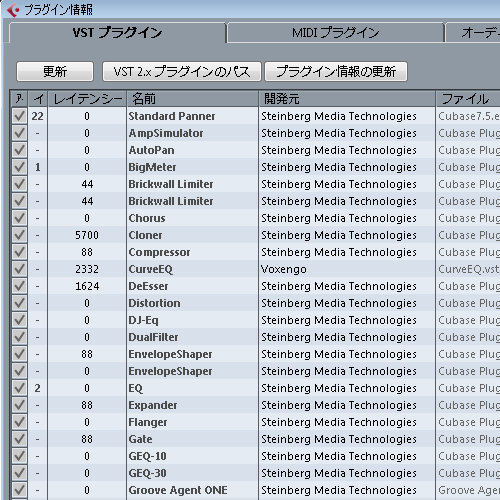Screen dimensions: 500x500
Task: Select the Groove Agent ONE name
Action: point(178,490)
